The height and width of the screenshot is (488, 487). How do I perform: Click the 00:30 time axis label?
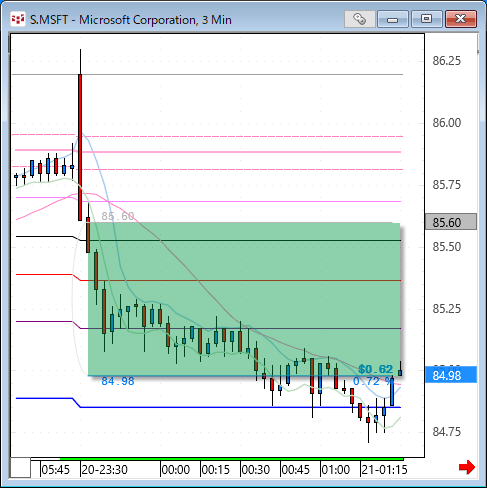click(x=256, y=470)
